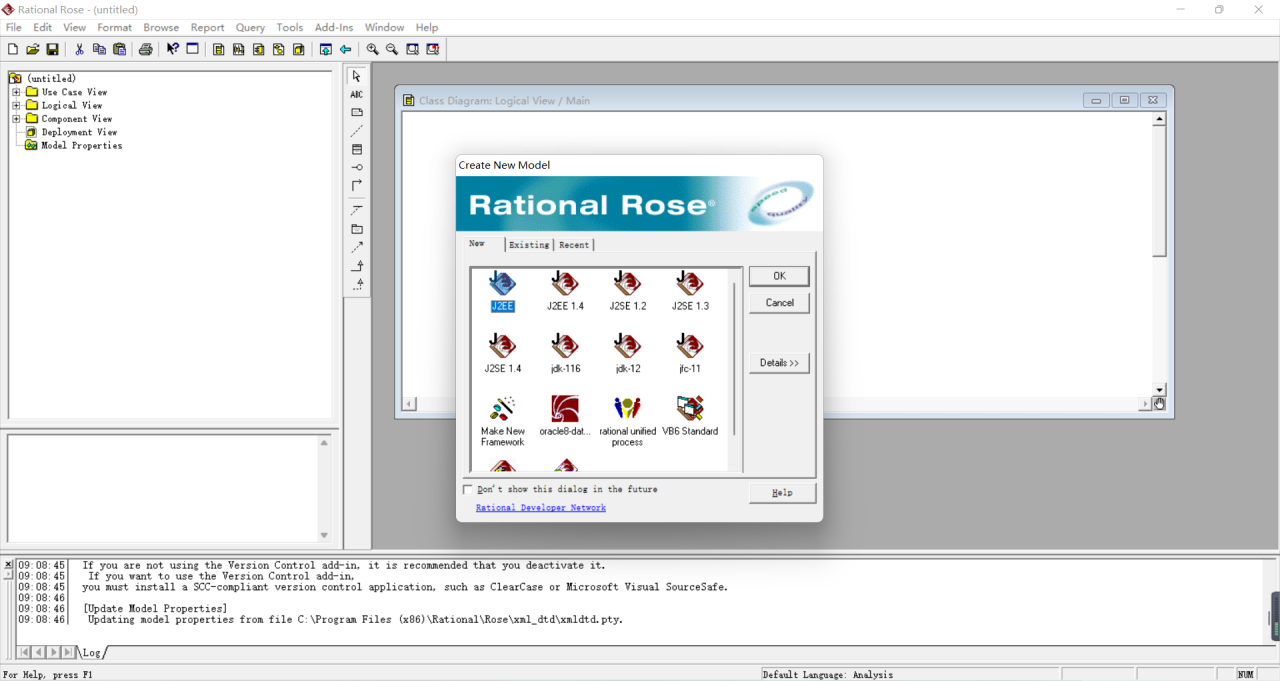Click the Save toolbar icon
Screen dimensions: 1280x681
point(53,49)
